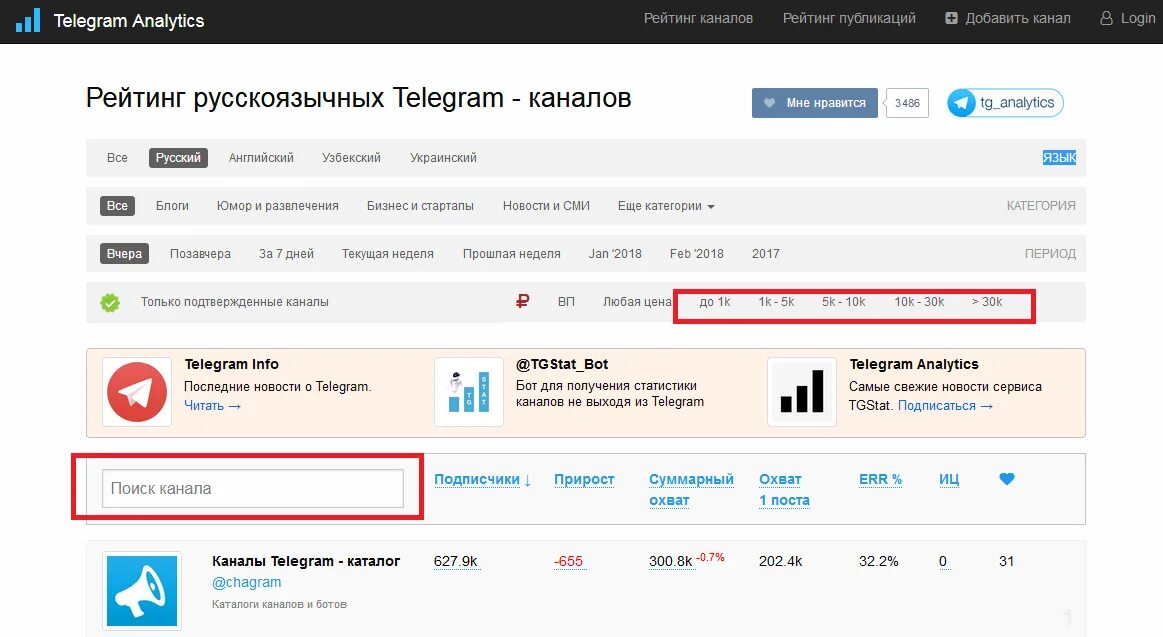Open the Каналы Telegram megaphone avatar
Viewport: 1163px width, 637px height.
142,591
